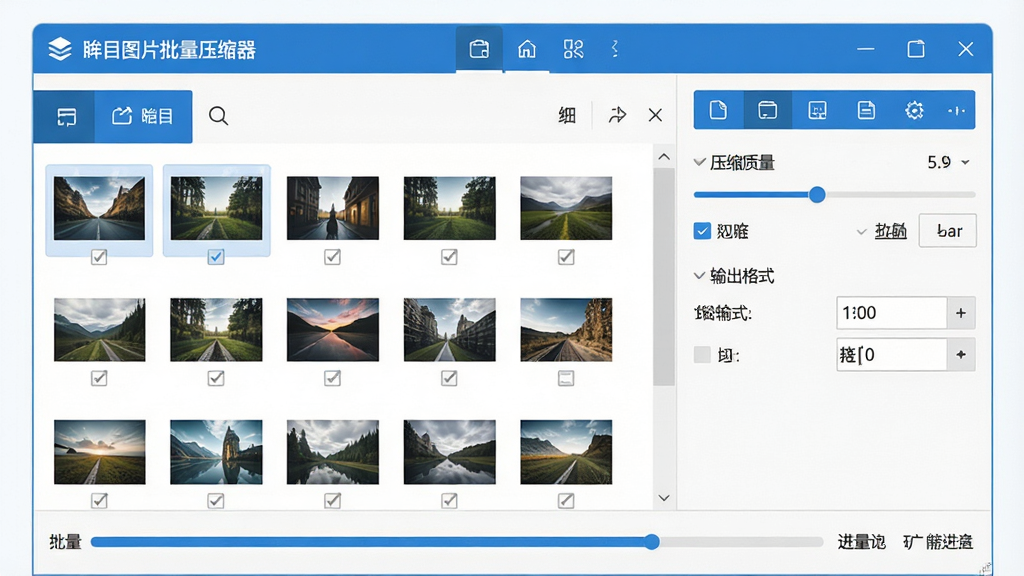Open the grid squares tab in title bar
This screenshot has height=576, width=1024.
[573, 49]
